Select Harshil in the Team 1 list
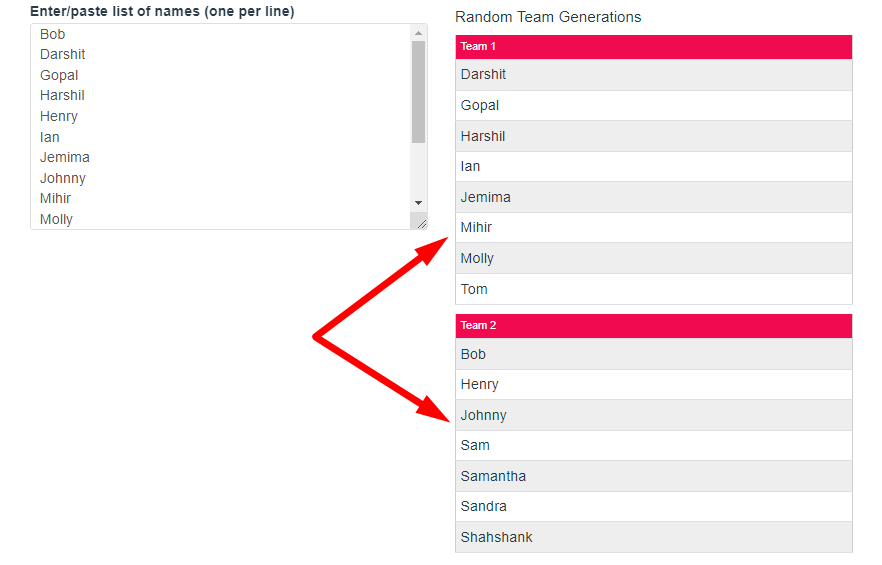Viewport: 882px width, 565px height. coord(654,136)
